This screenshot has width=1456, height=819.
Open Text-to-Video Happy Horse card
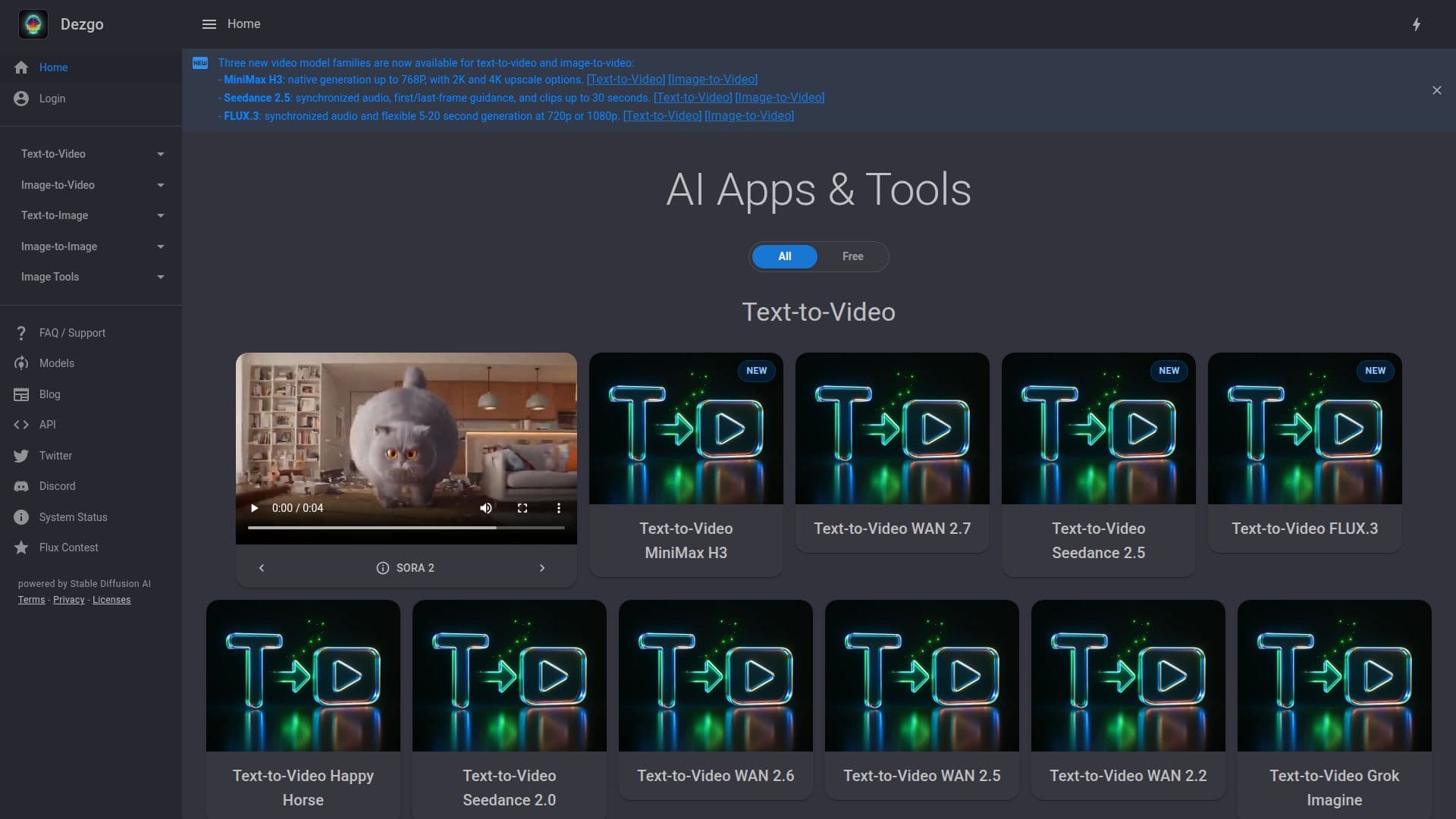(x=303, y=709)
